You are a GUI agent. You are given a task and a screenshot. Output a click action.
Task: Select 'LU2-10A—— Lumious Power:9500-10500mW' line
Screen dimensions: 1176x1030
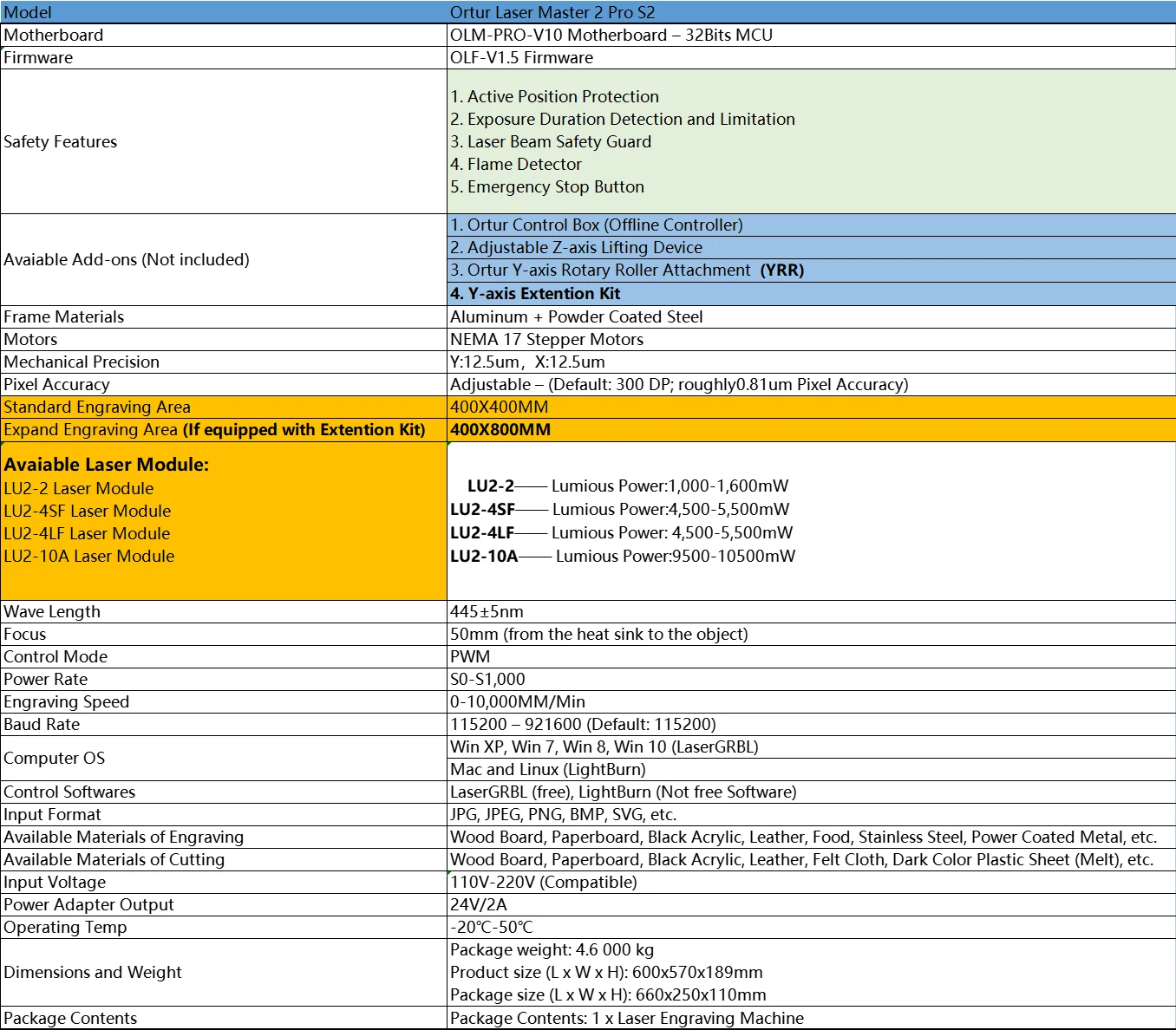click(623, 556)
